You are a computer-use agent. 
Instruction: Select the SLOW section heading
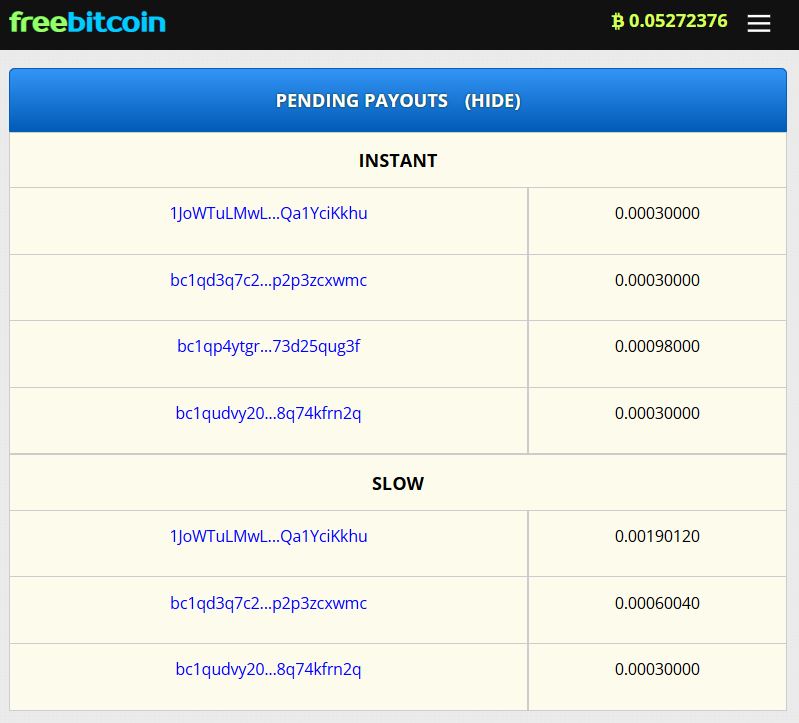pyautogui.click(x=397, y=484)
